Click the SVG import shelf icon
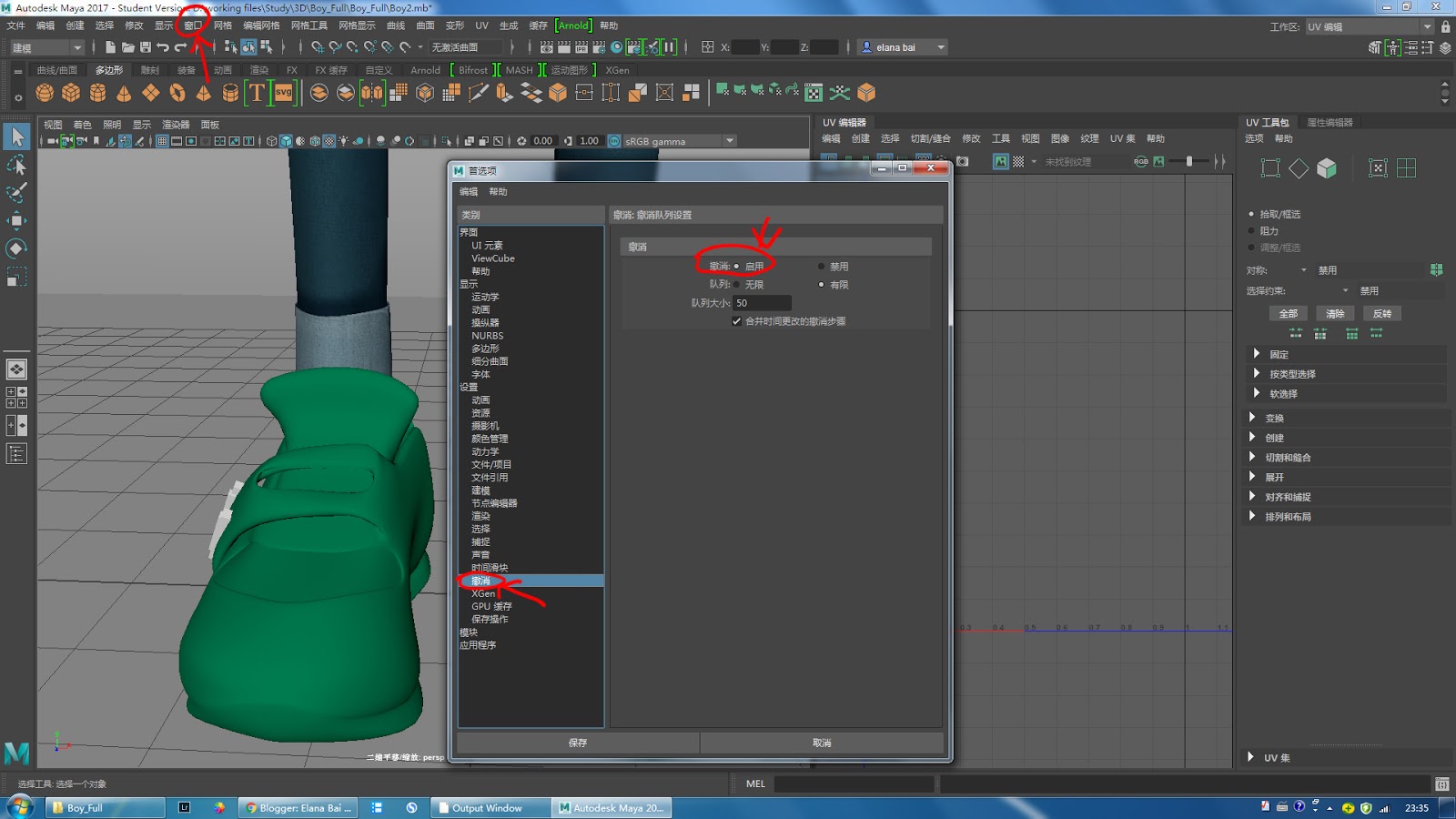The height and width of the screenshot is (819, 1456). [284, 93]
